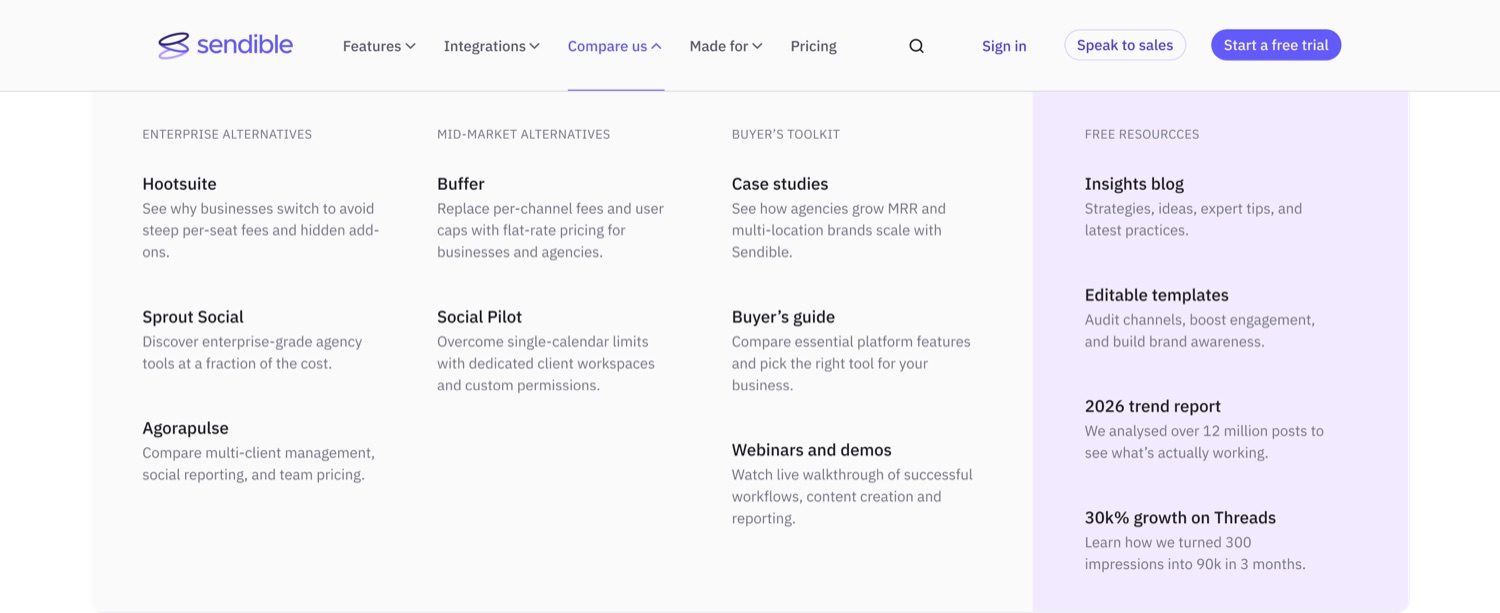Viewport: 1500px width, 613px height.
Task: Click "Compare multi-client management" description
Action: (x=258, y=463)
